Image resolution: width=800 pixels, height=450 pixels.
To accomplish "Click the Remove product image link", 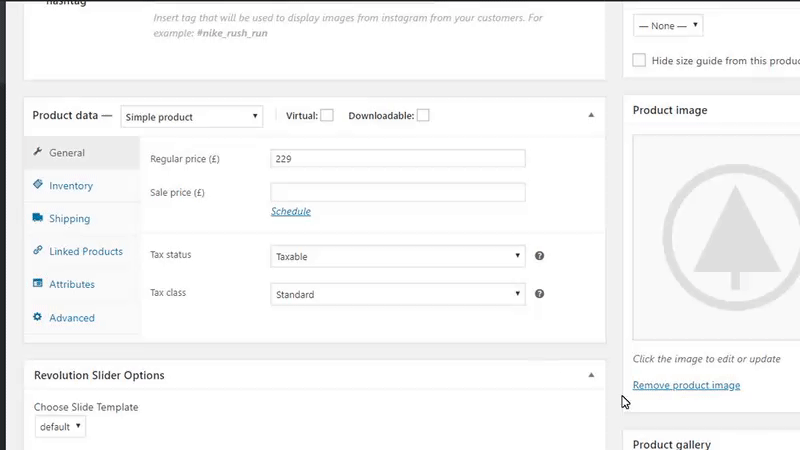I will coord(686,385).
